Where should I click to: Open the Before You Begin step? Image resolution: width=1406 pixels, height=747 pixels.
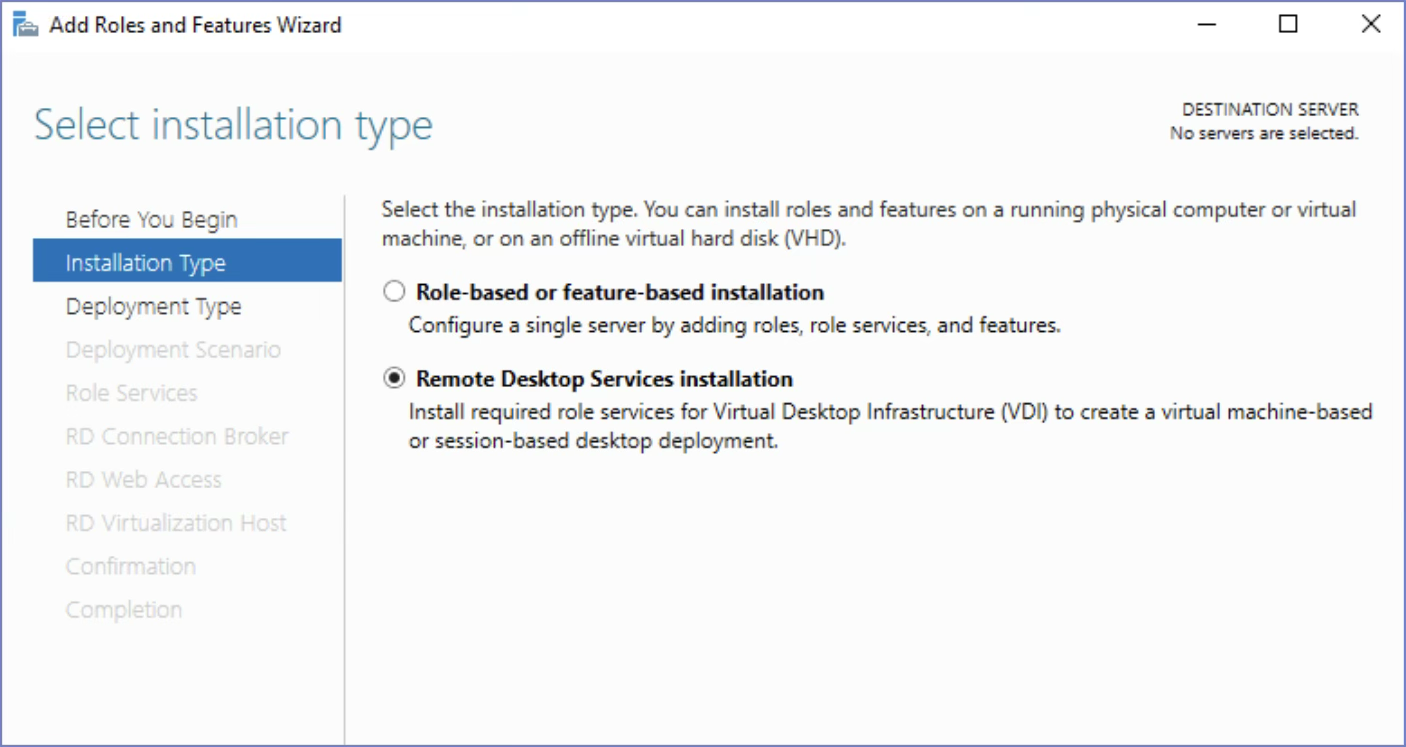click(151, 219)
